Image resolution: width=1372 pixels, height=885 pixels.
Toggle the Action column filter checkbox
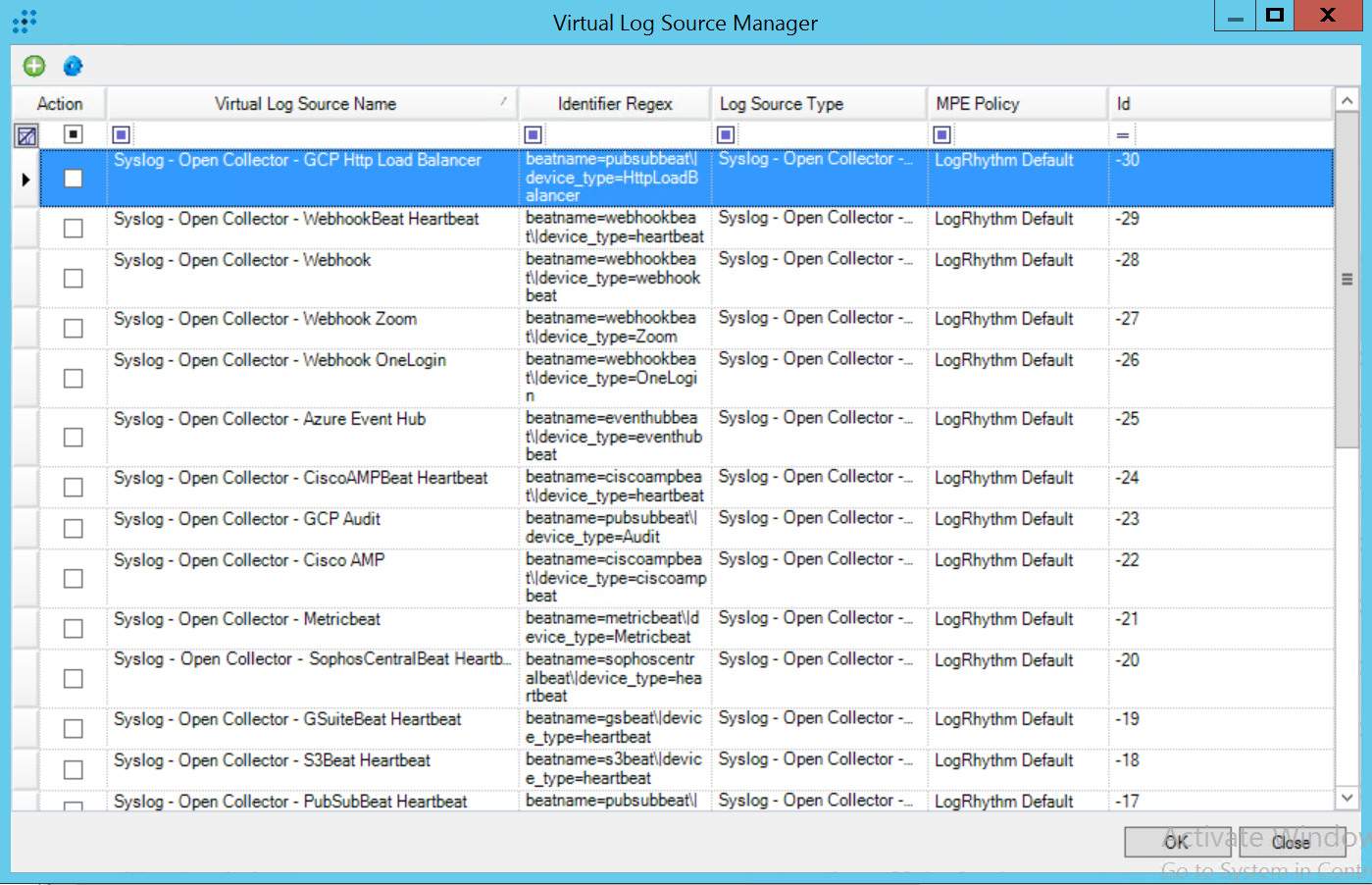pyautogui.click(x=74, y=134)
